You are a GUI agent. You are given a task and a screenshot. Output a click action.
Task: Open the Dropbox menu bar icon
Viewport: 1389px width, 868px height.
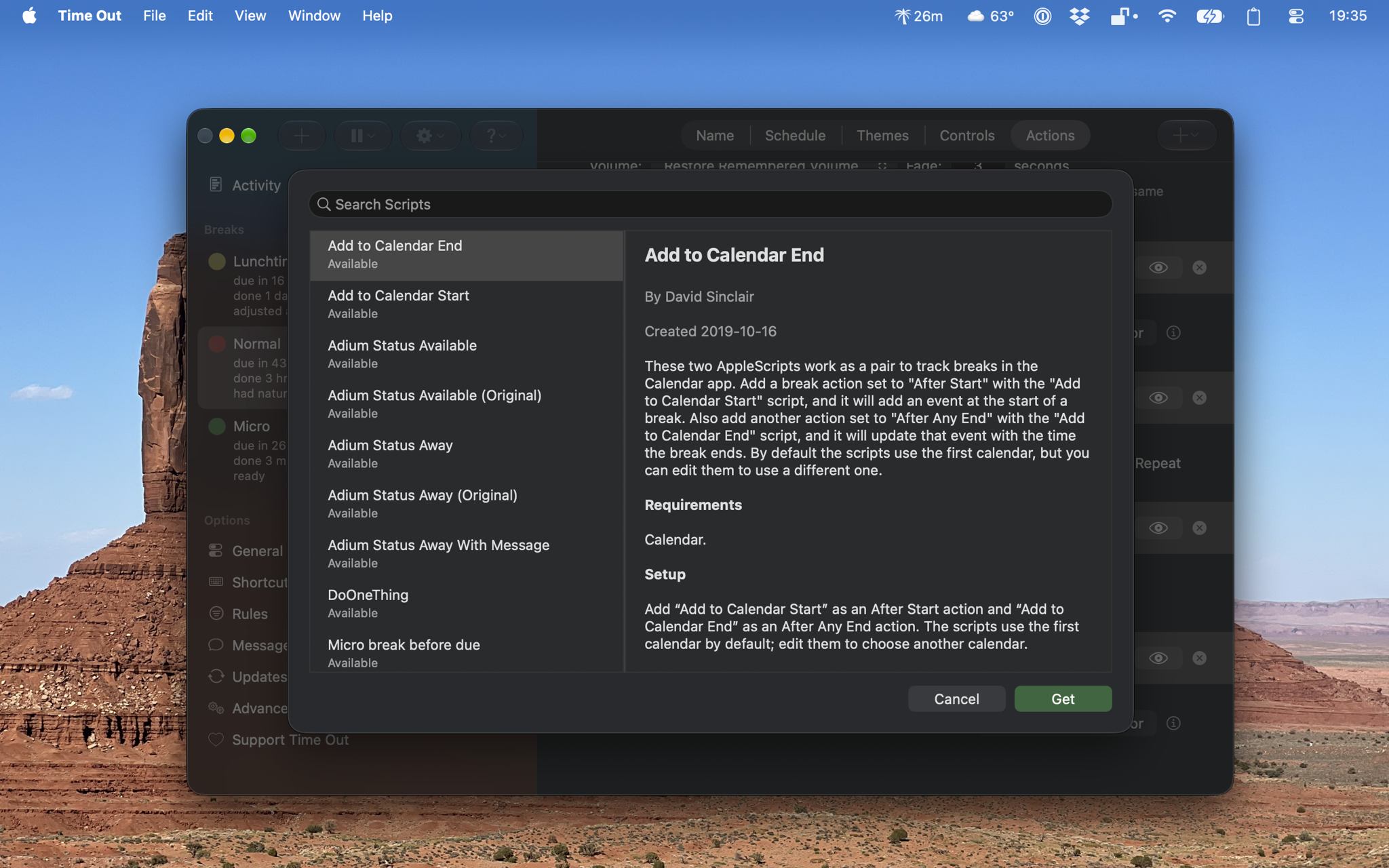pos(1079,16)
